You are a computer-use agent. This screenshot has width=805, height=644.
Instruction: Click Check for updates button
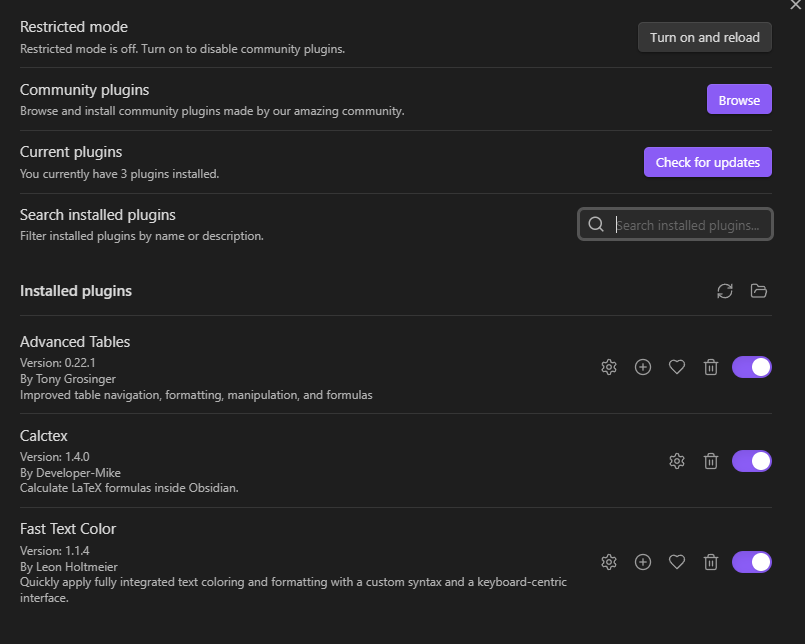[707, 162]
